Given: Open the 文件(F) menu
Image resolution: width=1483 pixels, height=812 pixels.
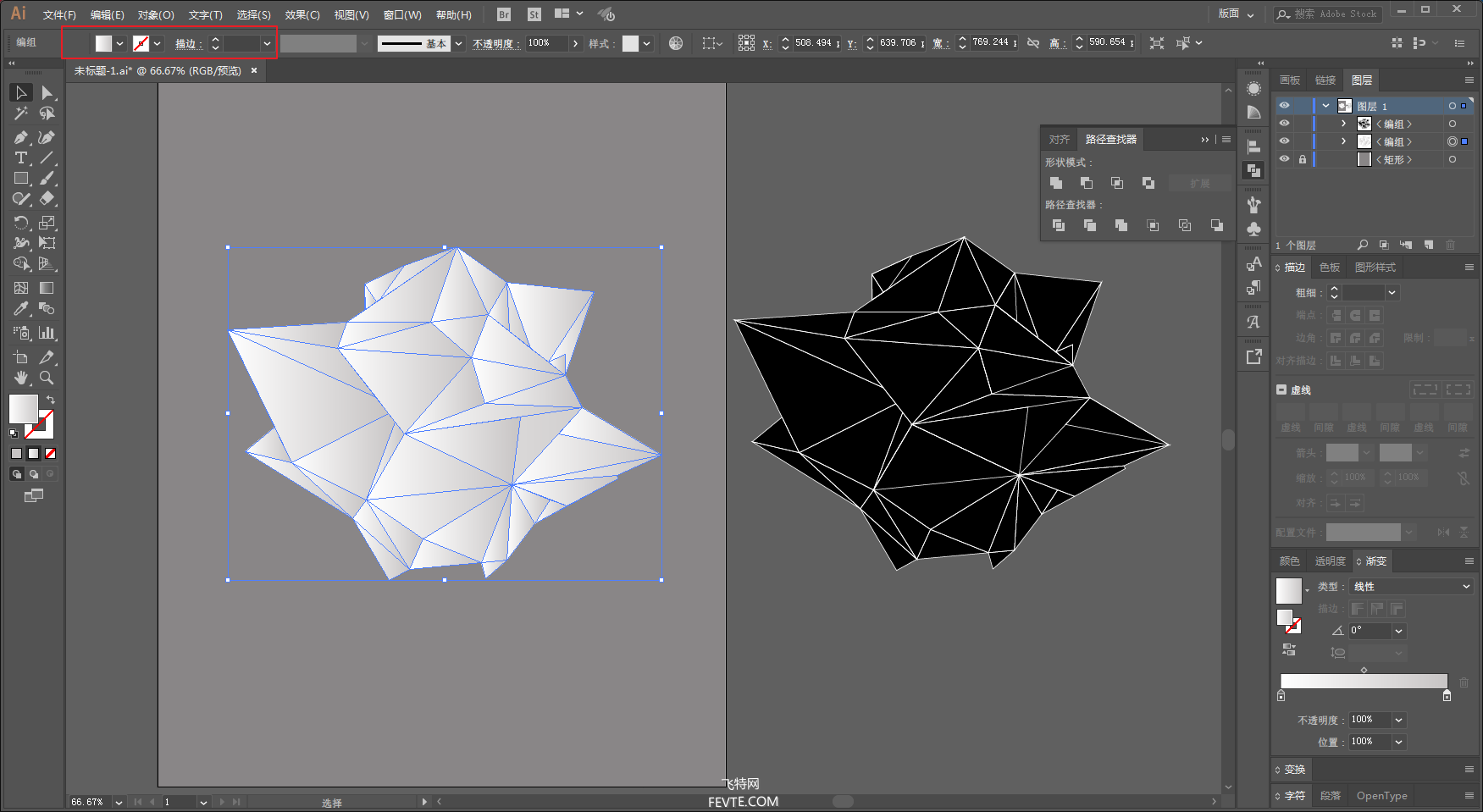Looking at the screenshot, I should [x=59, y=15].
